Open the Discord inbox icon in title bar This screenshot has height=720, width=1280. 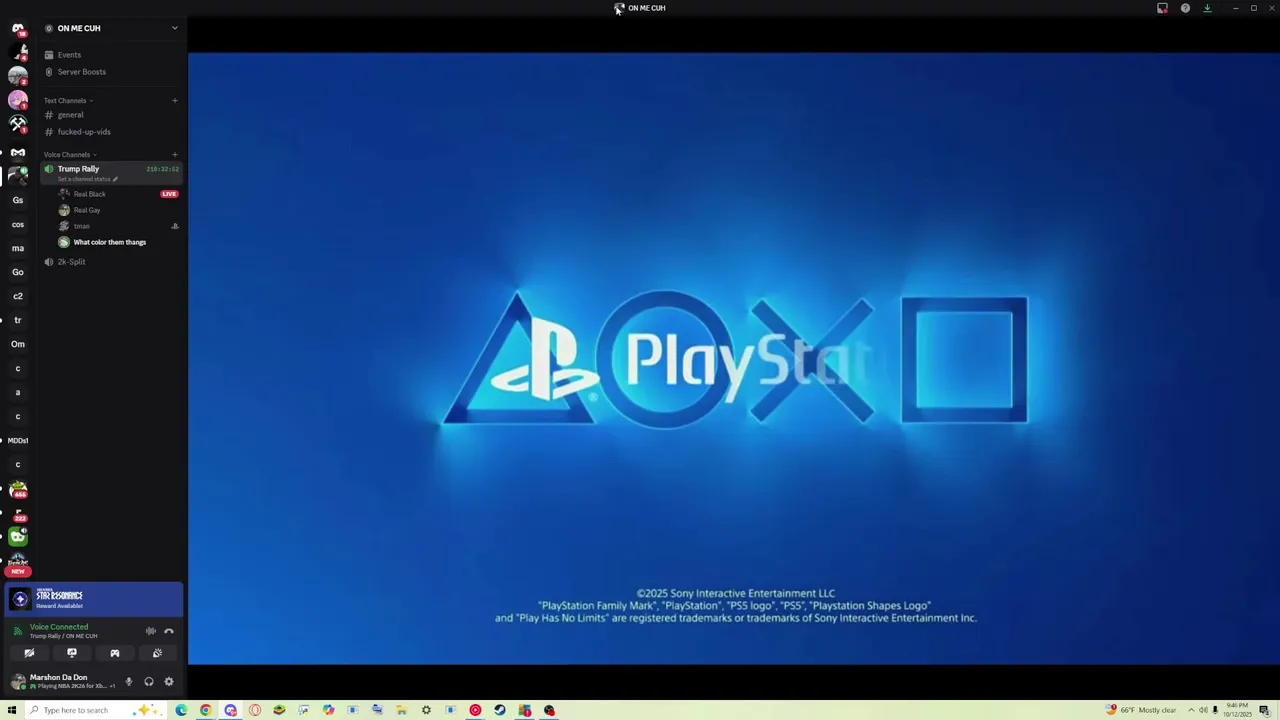click(1162, 8)
